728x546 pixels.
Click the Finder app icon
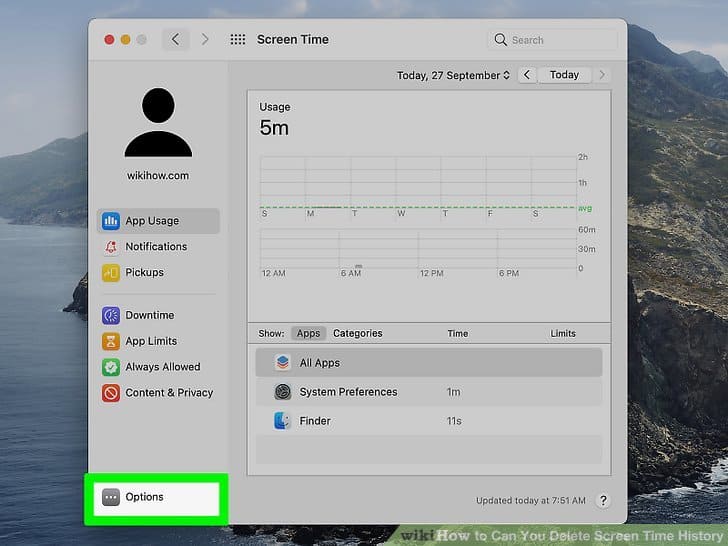[282, 421]
